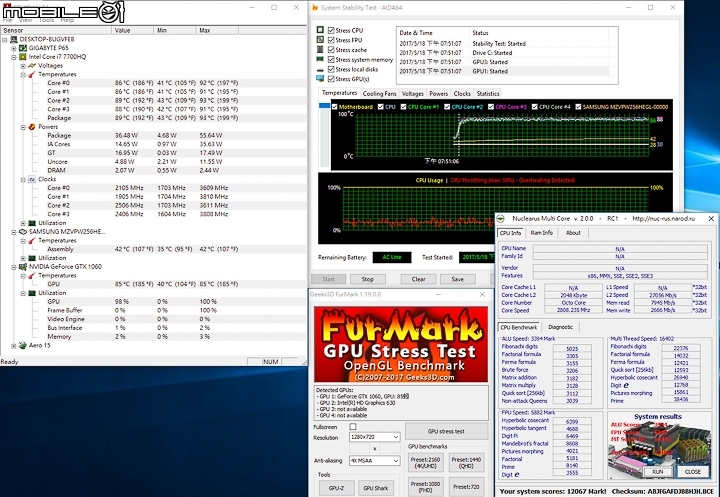Open the Clocks tab in AIDA64
The width and height of the screenshot is (720, 497).
click(462, 93)
